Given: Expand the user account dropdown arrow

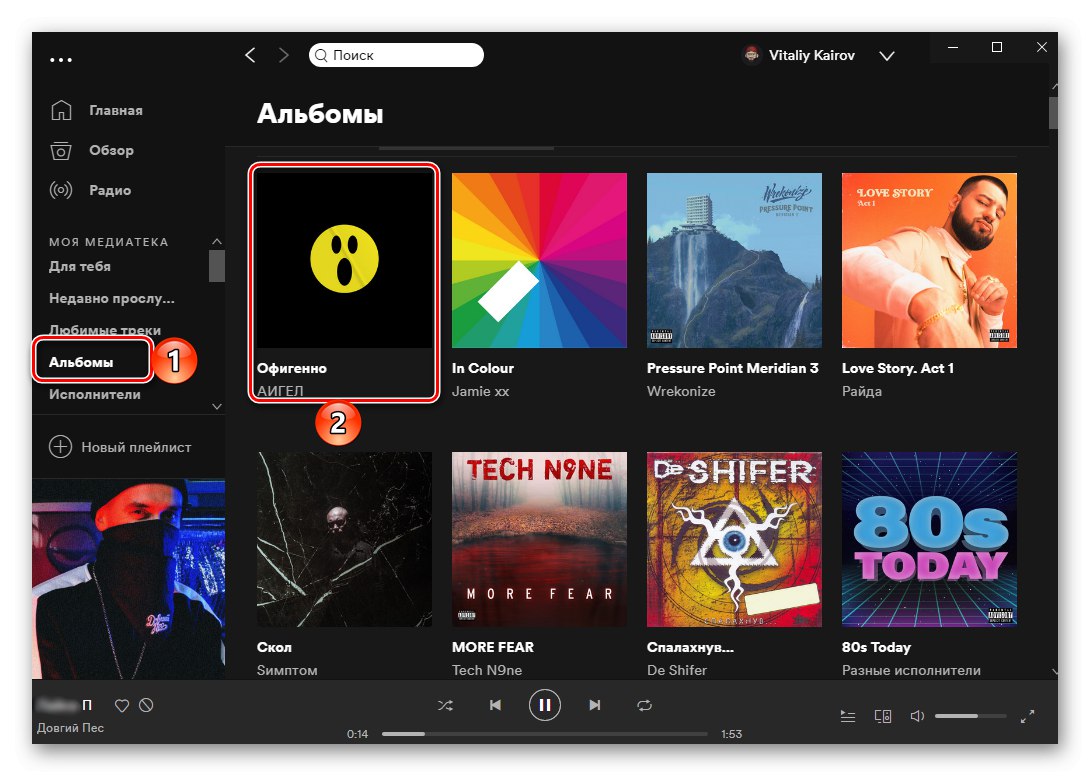Looking at the screenshot, I should coord(886,56).
